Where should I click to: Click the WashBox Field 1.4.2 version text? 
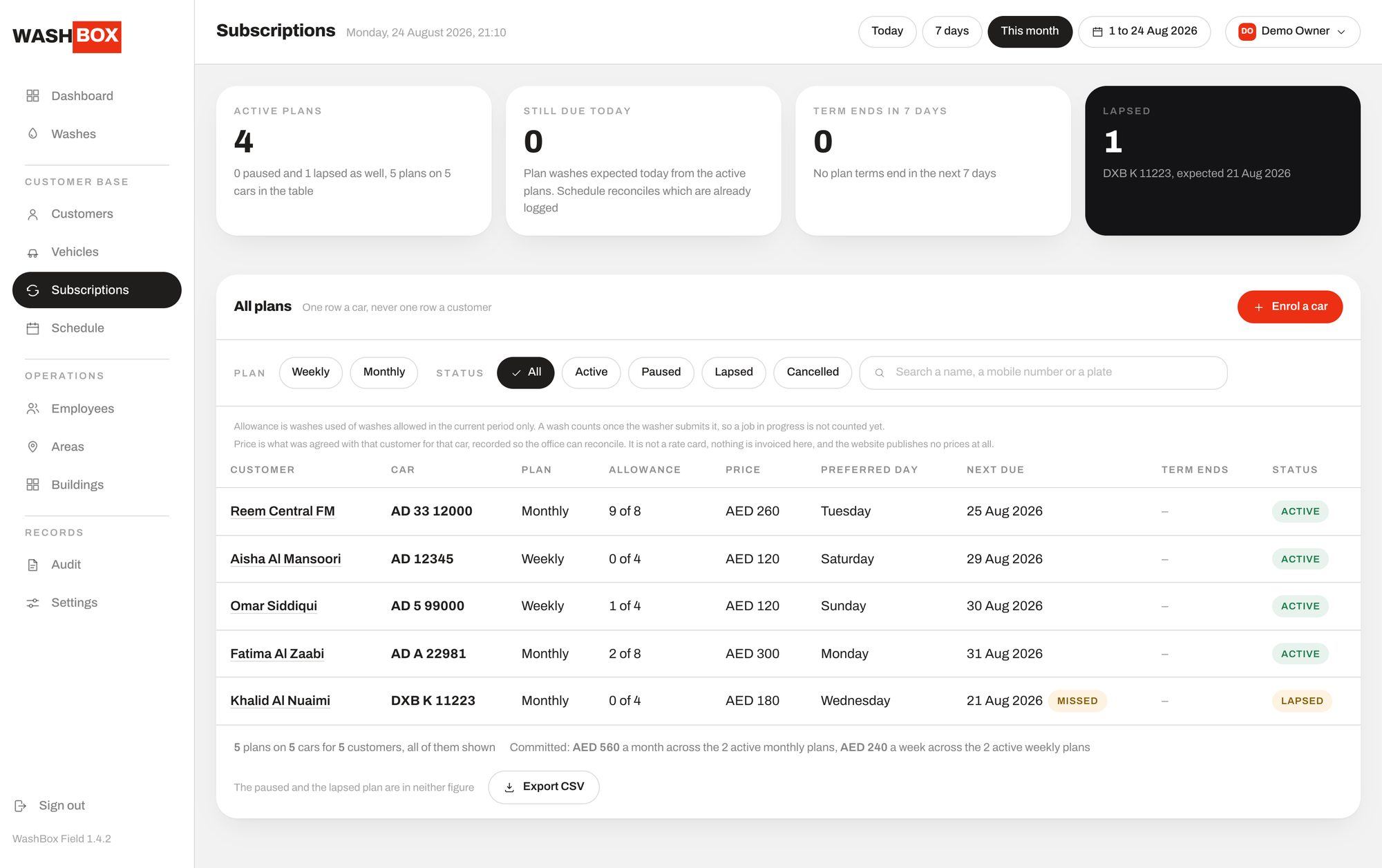click(61, 839)
